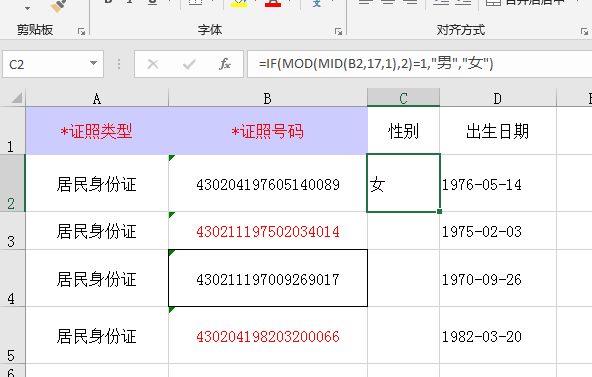Select the *证照类型 header cell
The image size is (592, 377).
97,131
